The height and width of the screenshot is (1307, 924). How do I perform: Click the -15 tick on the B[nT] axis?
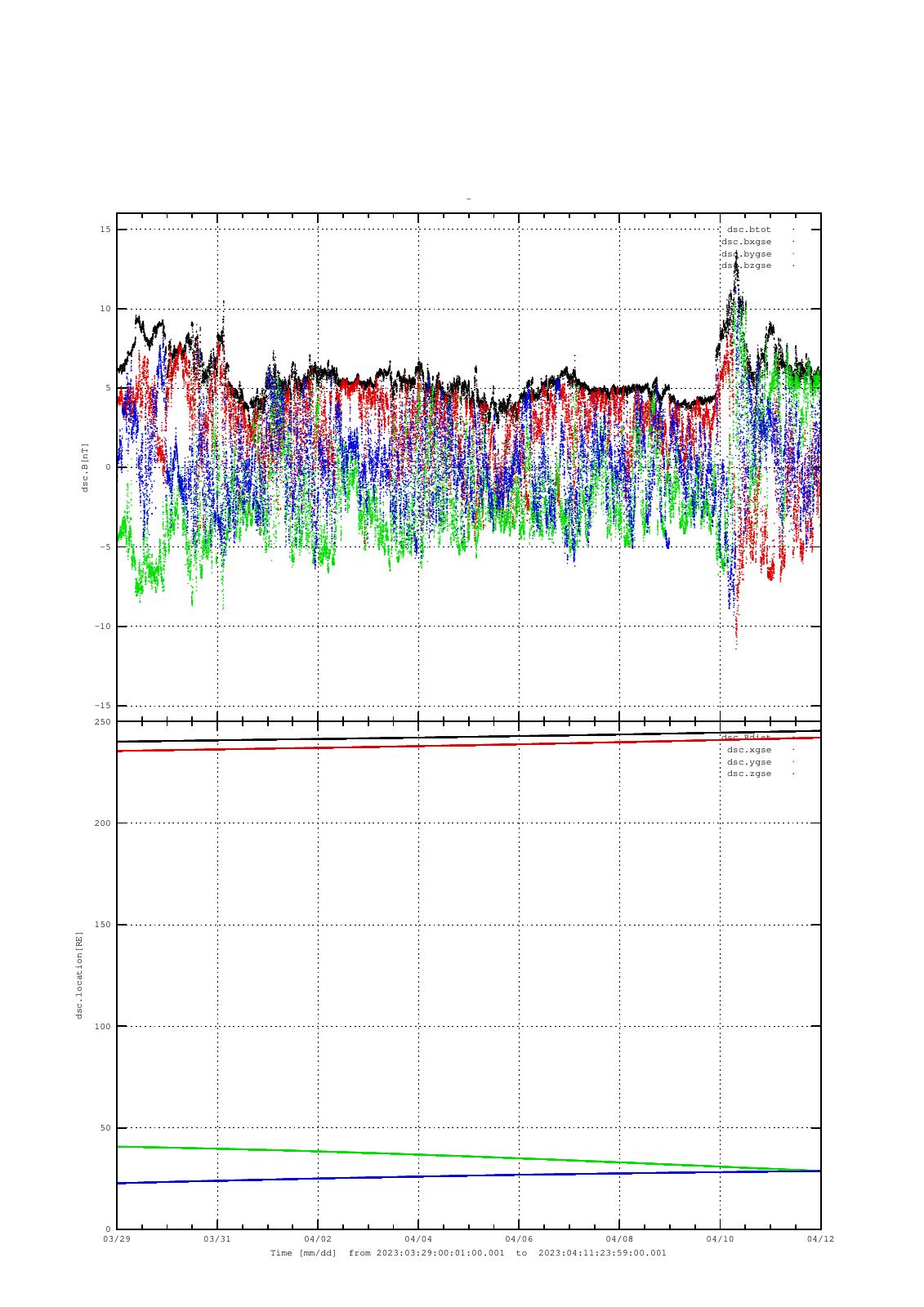click(102, 706)
